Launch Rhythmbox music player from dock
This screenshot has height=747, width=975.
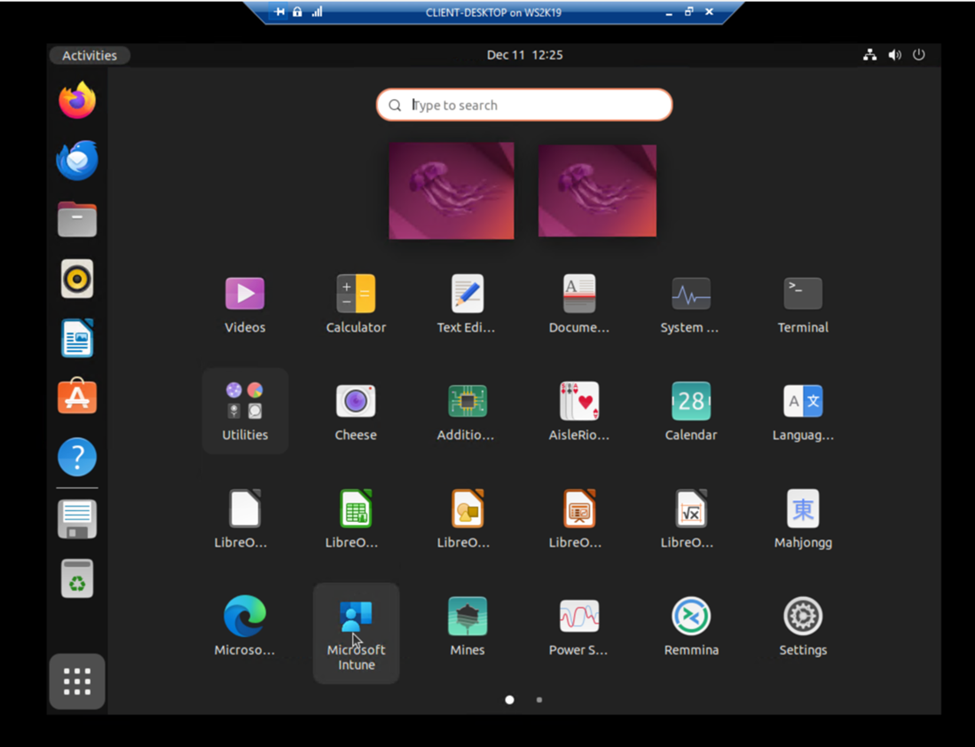77,279
